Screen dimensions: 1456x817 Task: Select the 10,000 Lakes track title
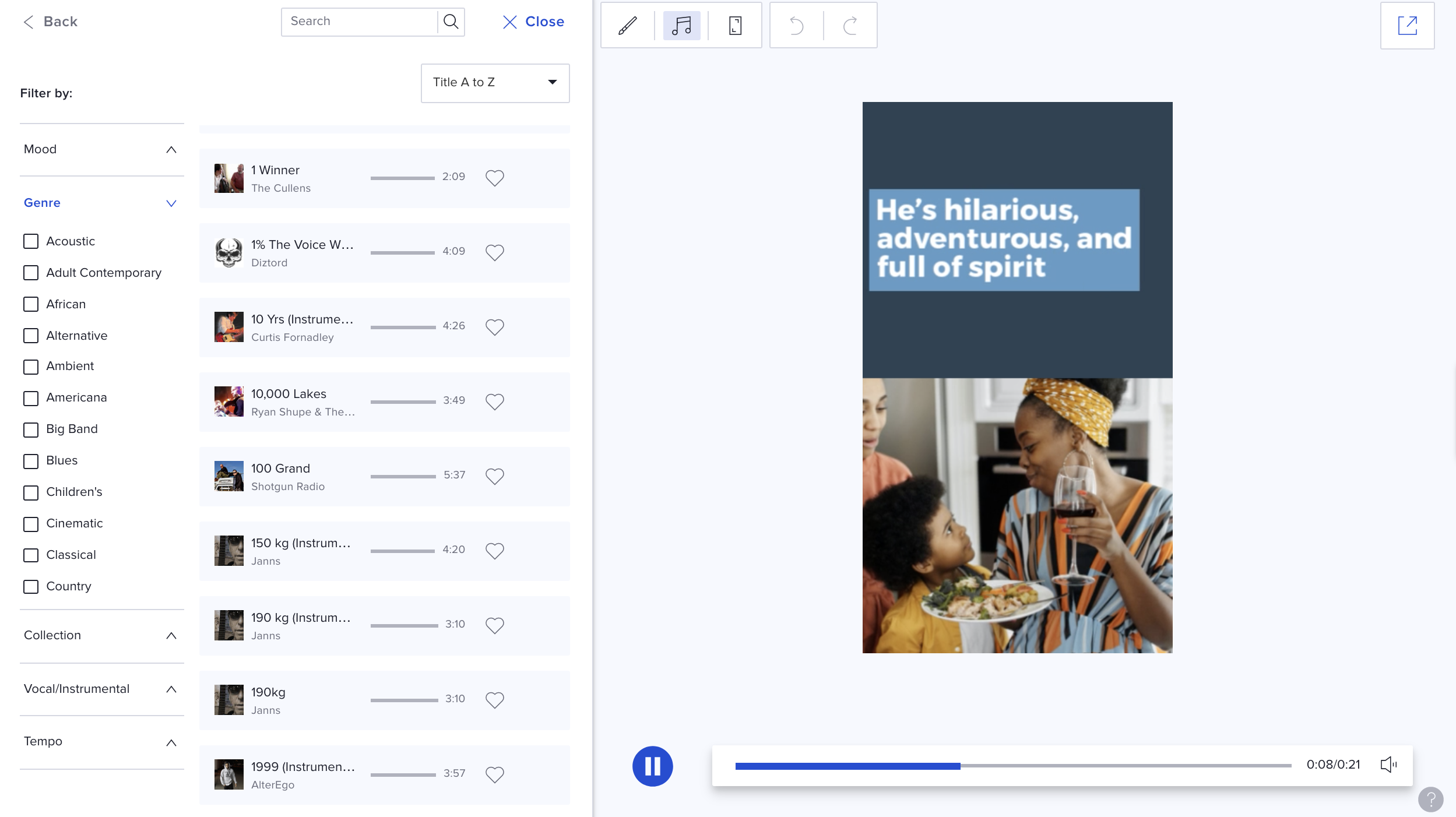[289, 393]
